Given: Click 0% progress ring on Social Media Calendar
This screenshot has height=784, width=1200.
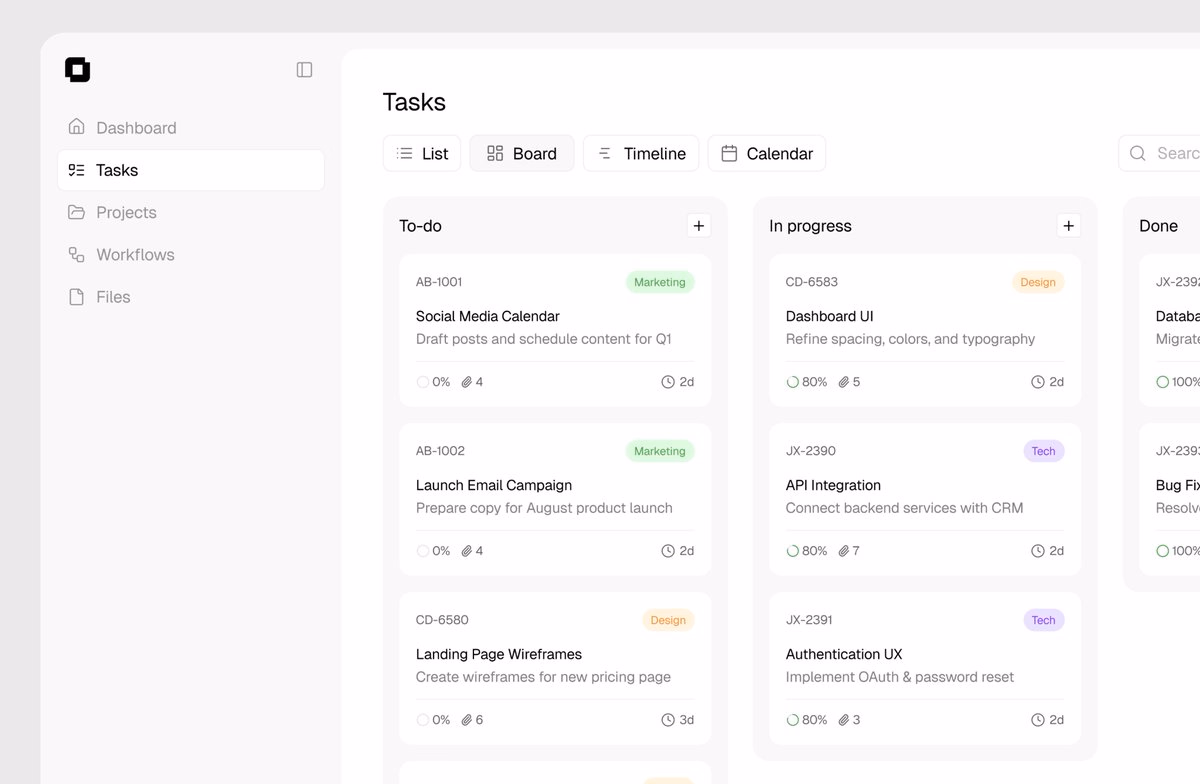Looking at the screenshot, I should pos(423,382).
